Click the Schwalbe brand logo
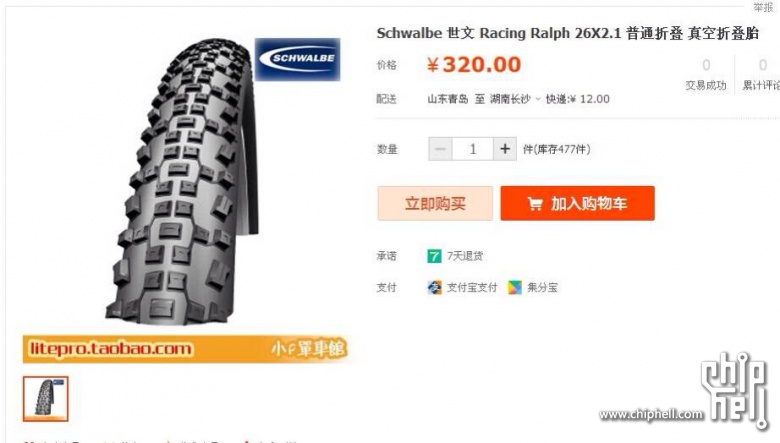 (x=297, y=59)
